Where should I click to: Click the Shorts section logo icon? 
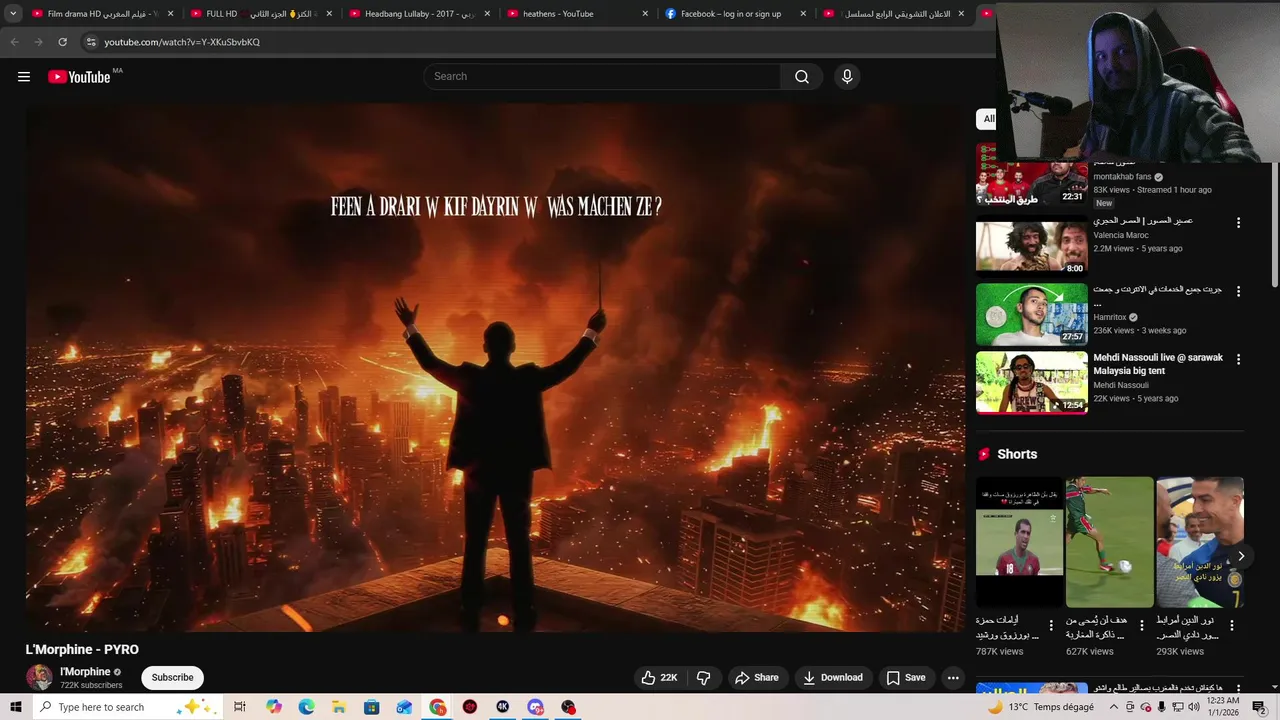(984, 454)
